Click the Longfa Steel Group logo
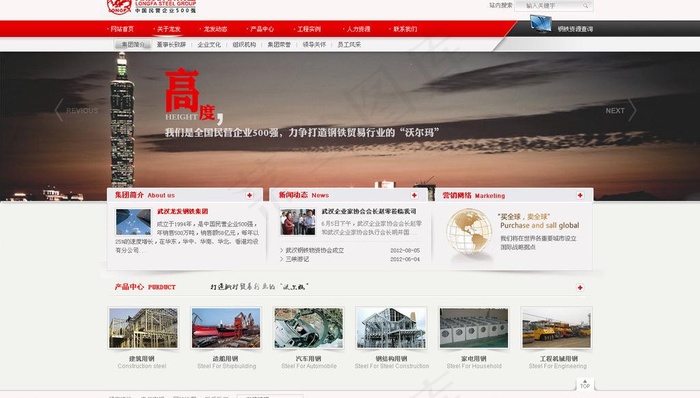This screenshot has height=398, width=700. point(151,6)
